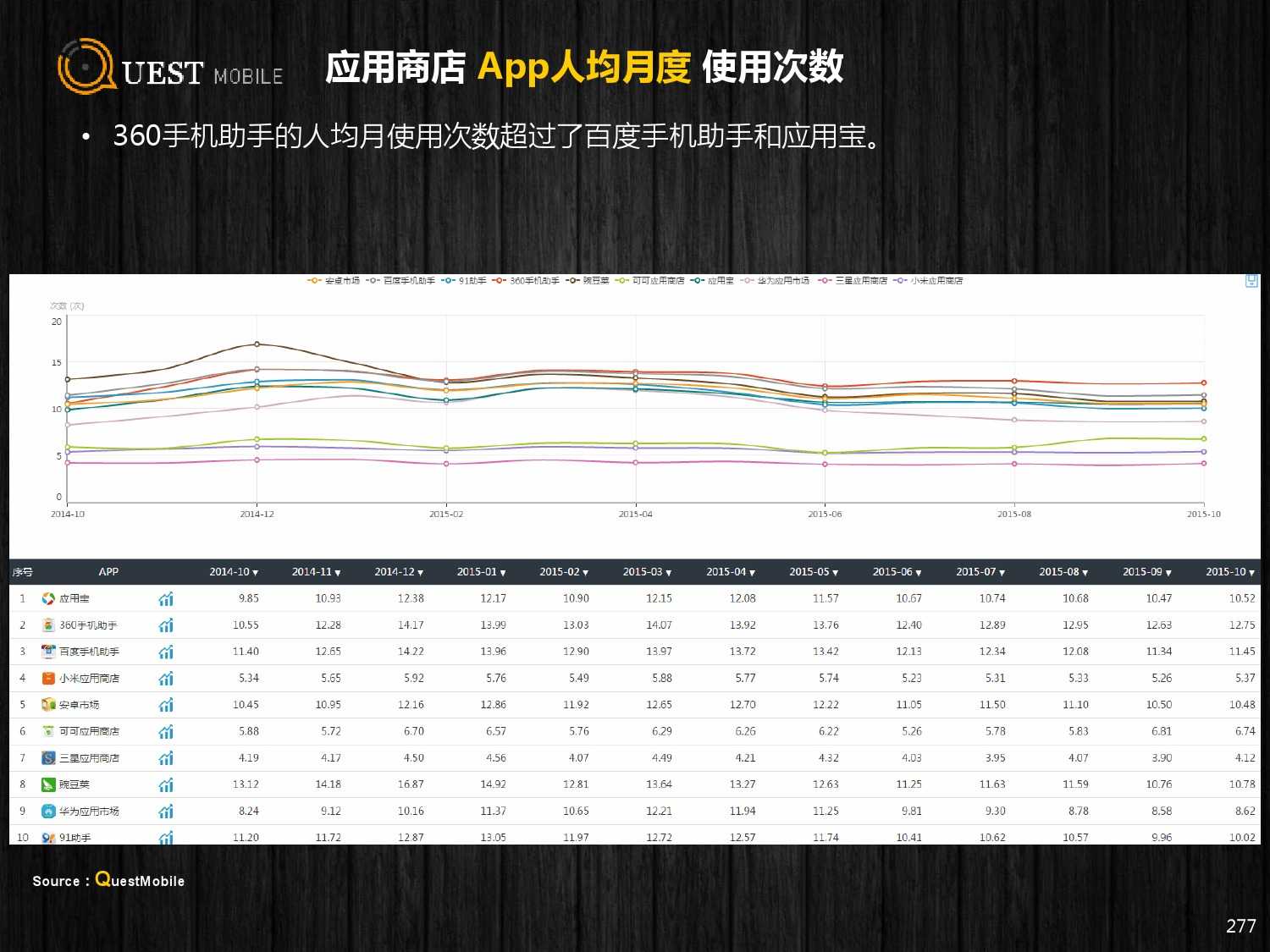Click the 豌豆荚 app icon in the table
The height and width of the screenshot is (952, 1270).
pos(48,784)
